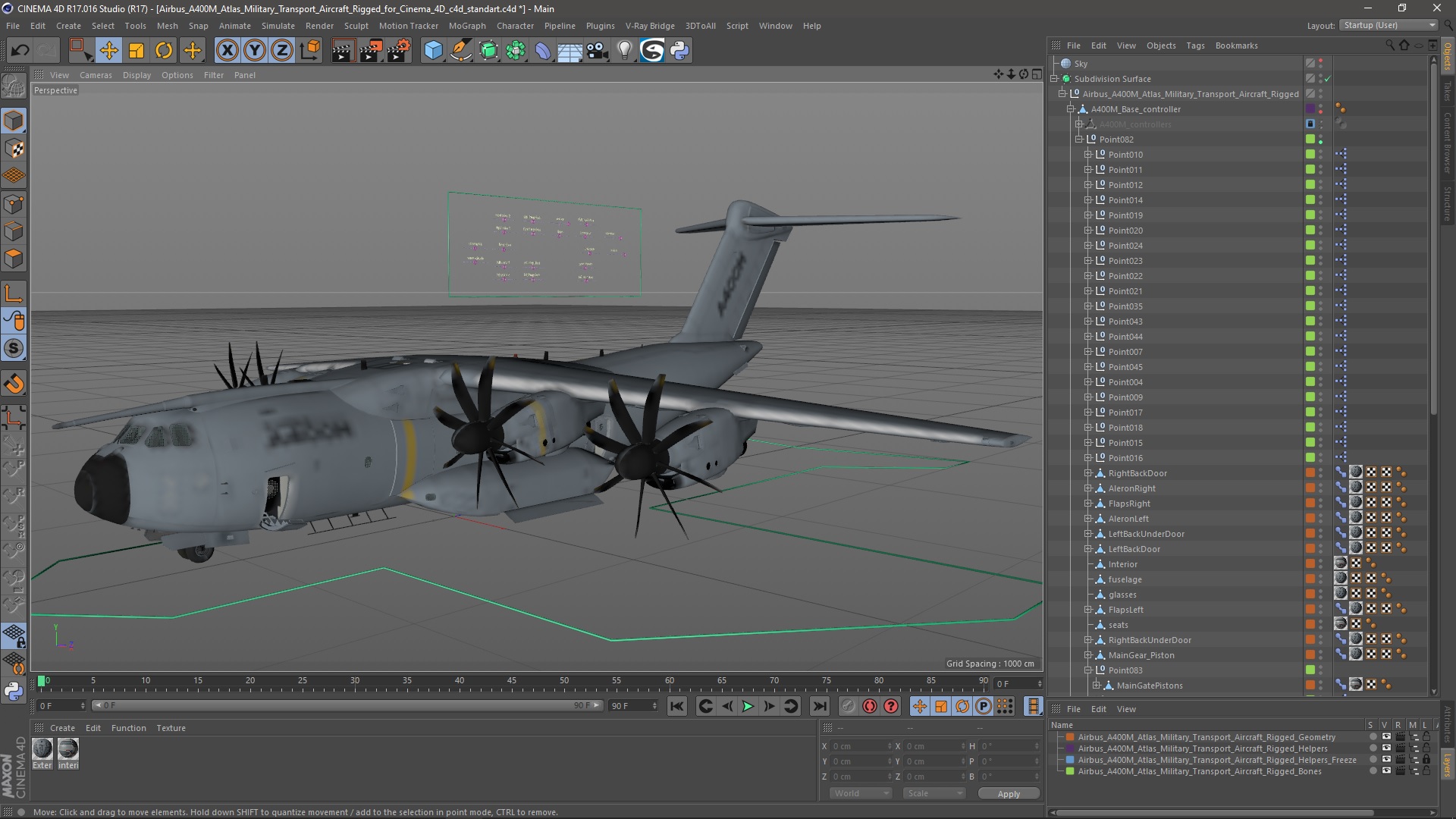Click the X position input field

(x=862, y=746)
